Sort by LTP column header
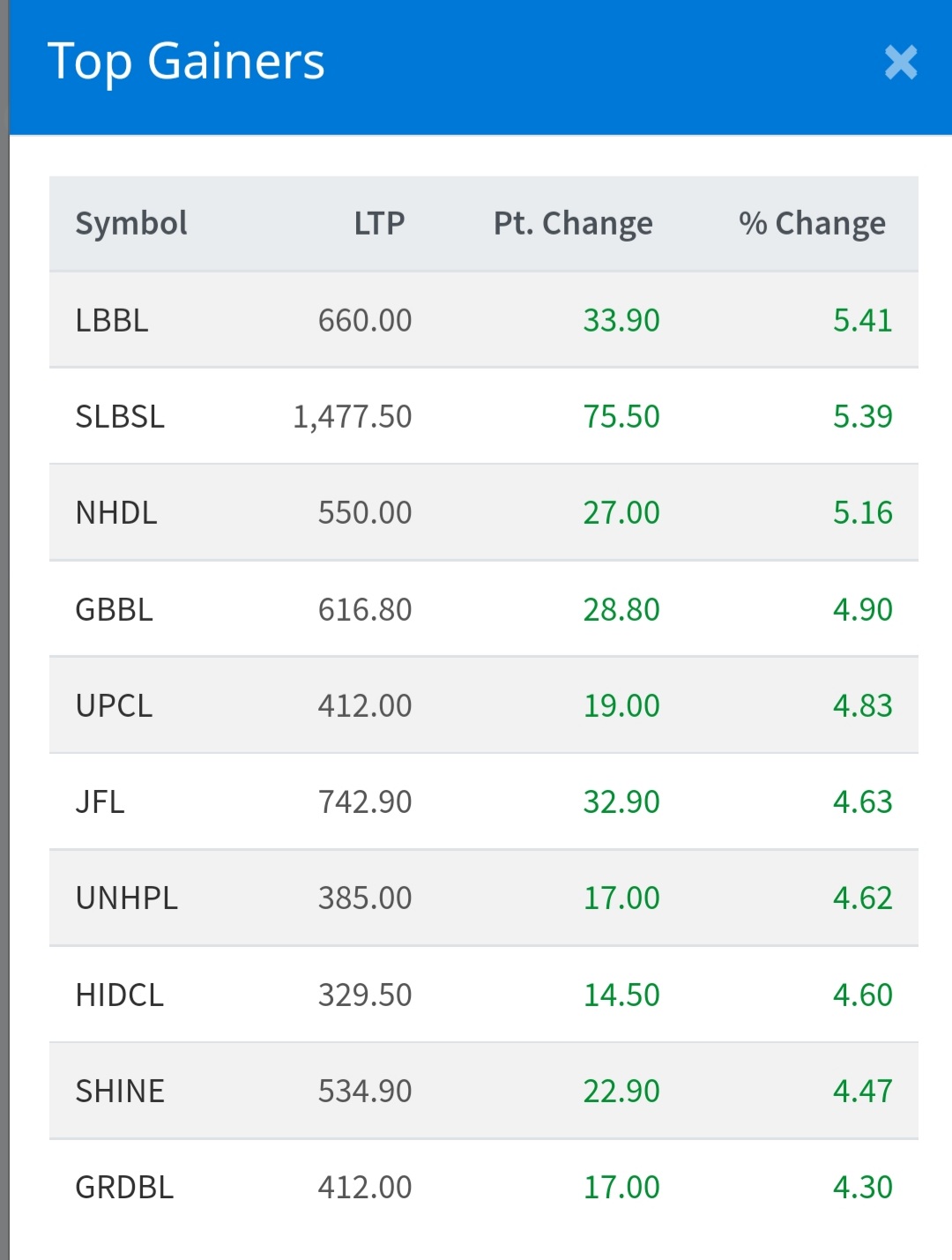Screen dimensions: 952x1260 coord(379,224)
